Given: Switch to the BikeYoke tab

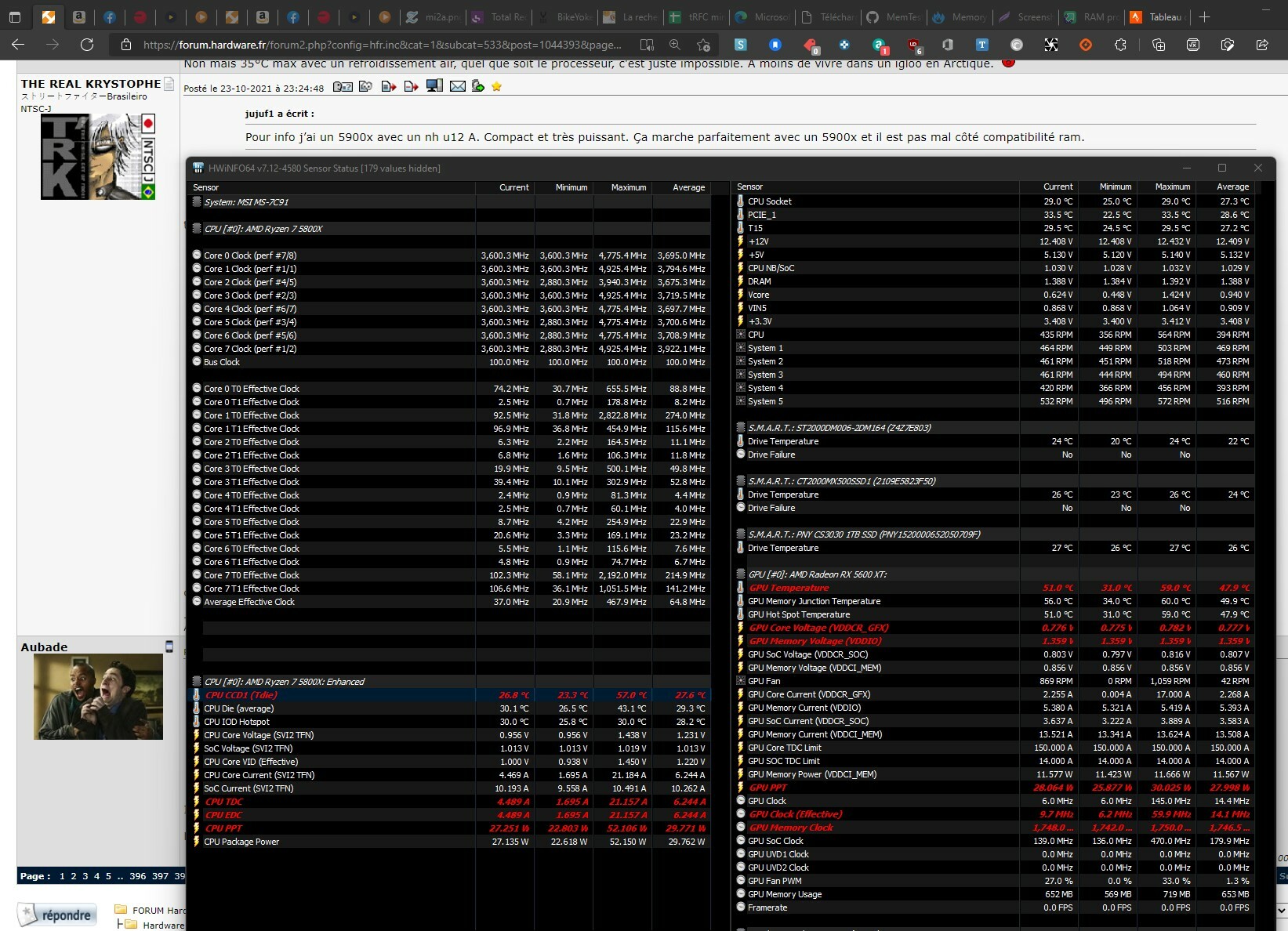Looking at the screenshot, I should pyautogui.click(x=566, y=16).
